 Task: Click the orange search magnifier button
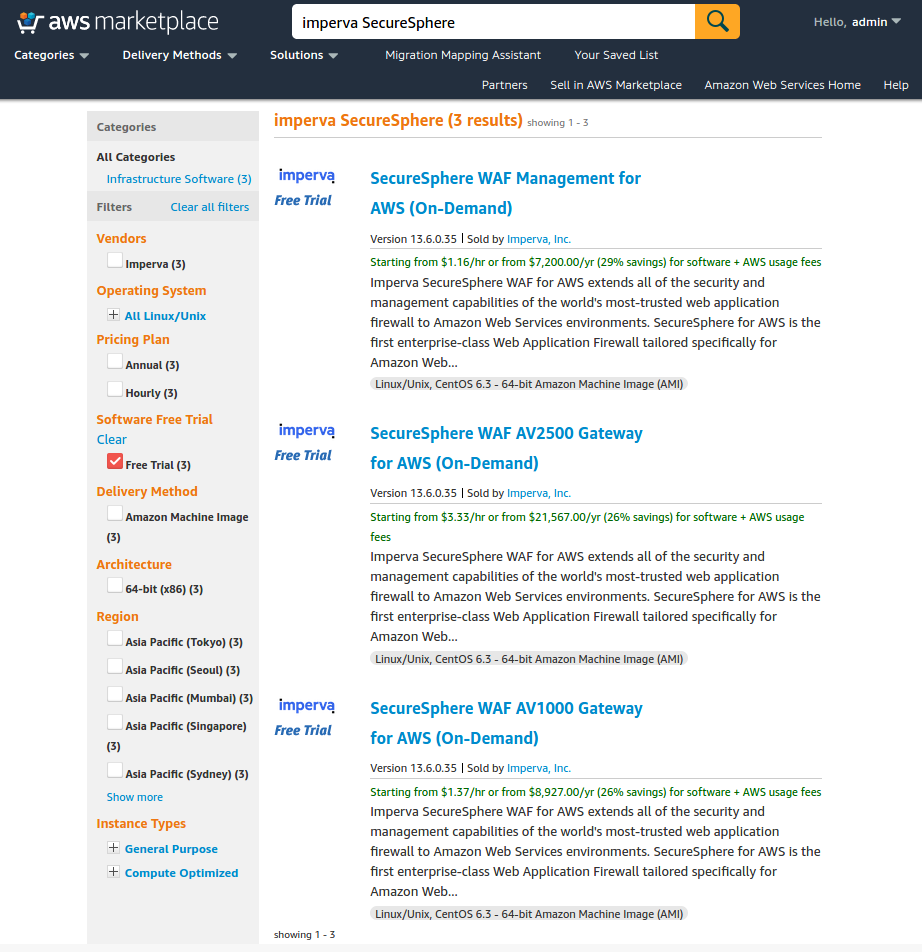click(x=717, y=21)
